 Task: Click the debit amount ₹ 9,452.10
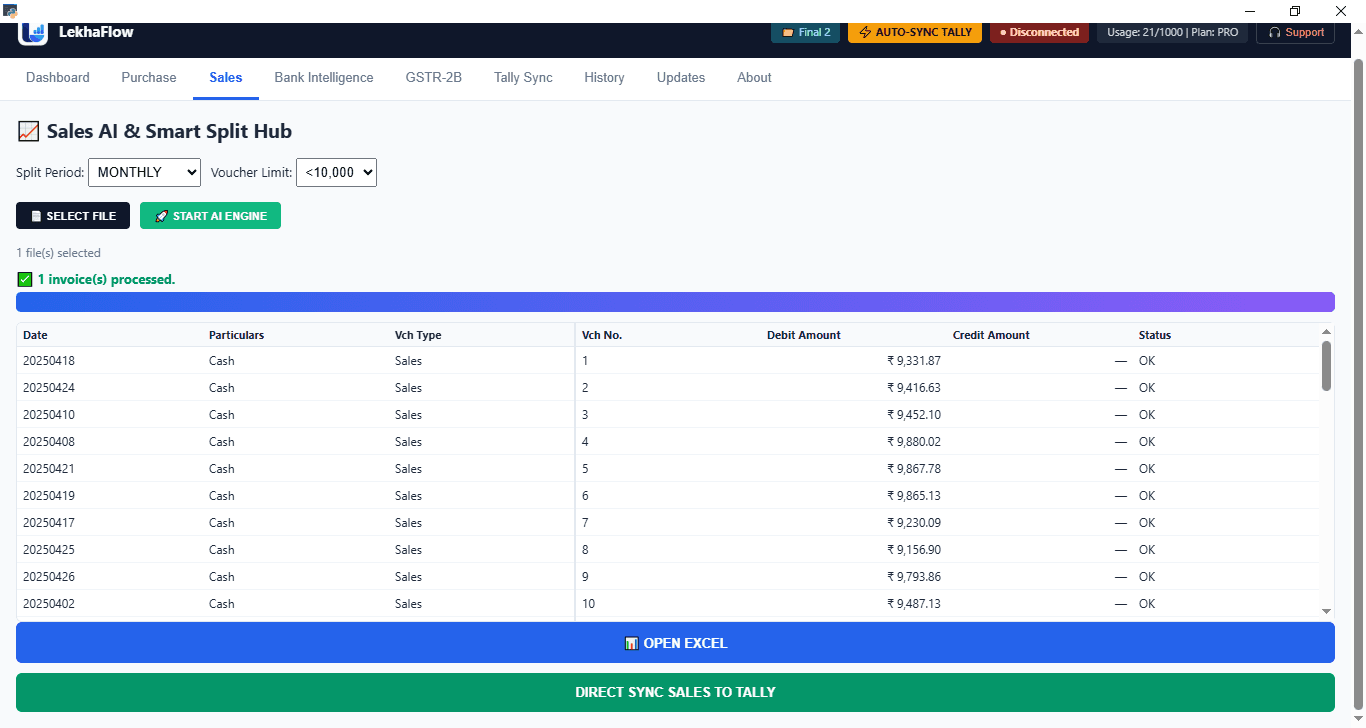pyautogui.click(x=914, y=415)
